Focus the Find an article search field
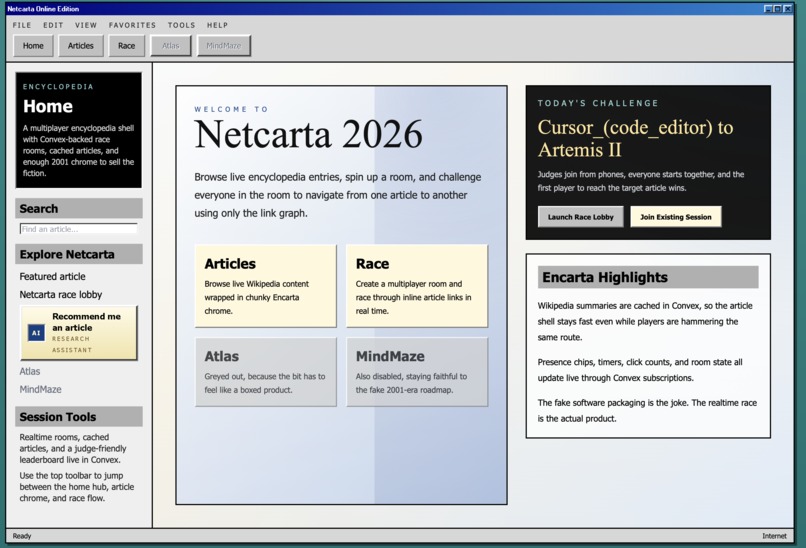The width and height of the screenshot is (806, 548). 79,229
